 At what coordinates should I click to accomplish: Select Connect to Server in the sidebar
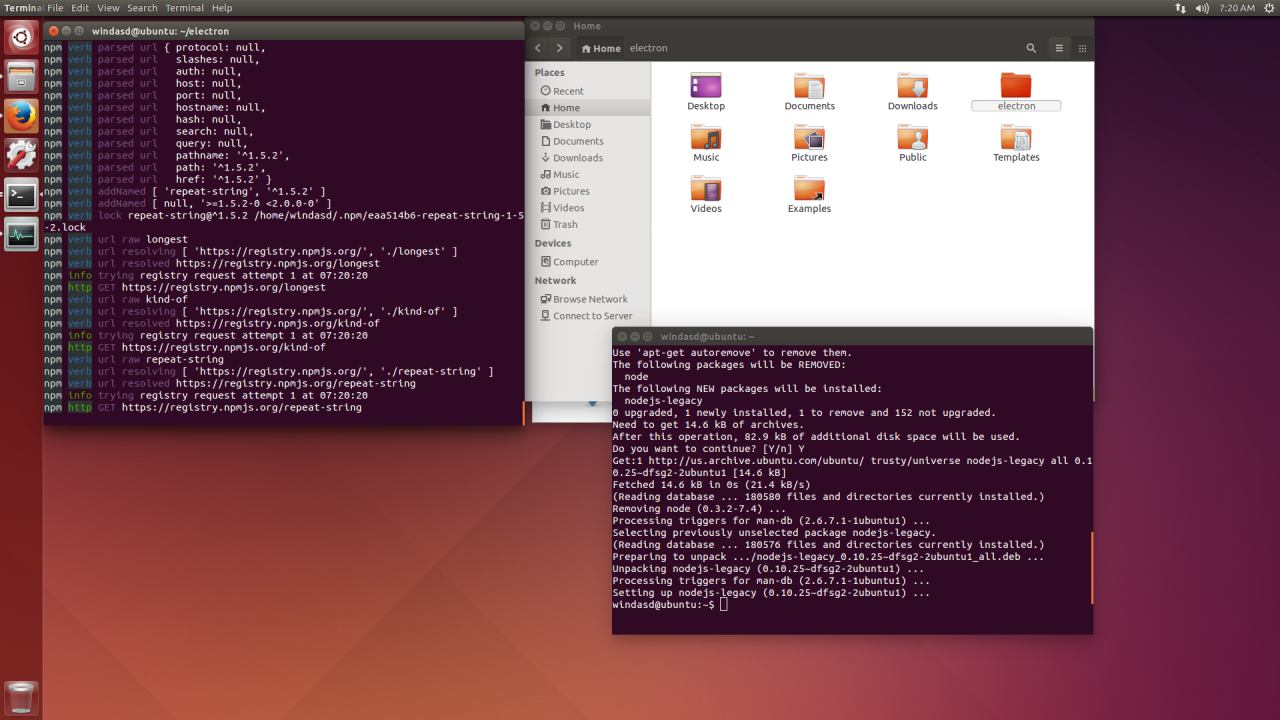pos(592,316)
